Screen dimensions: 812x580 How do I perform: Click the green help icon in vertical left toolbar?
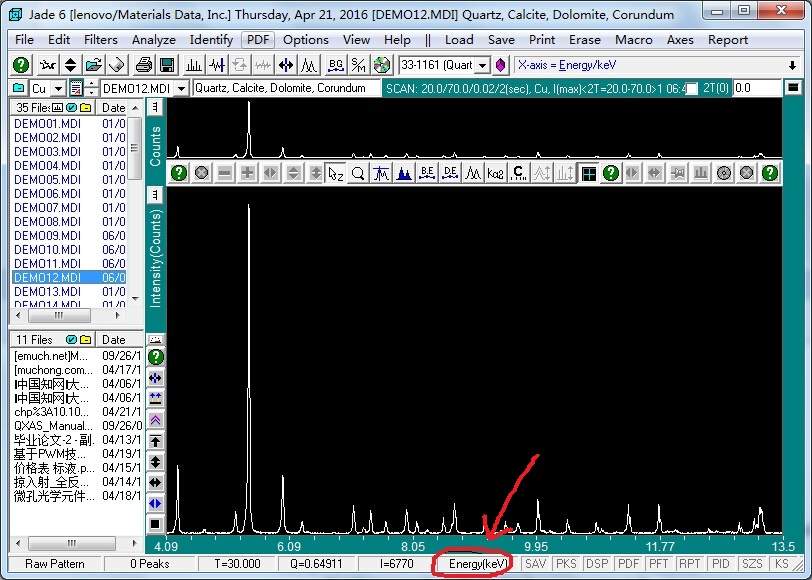(x=155, y=357)
